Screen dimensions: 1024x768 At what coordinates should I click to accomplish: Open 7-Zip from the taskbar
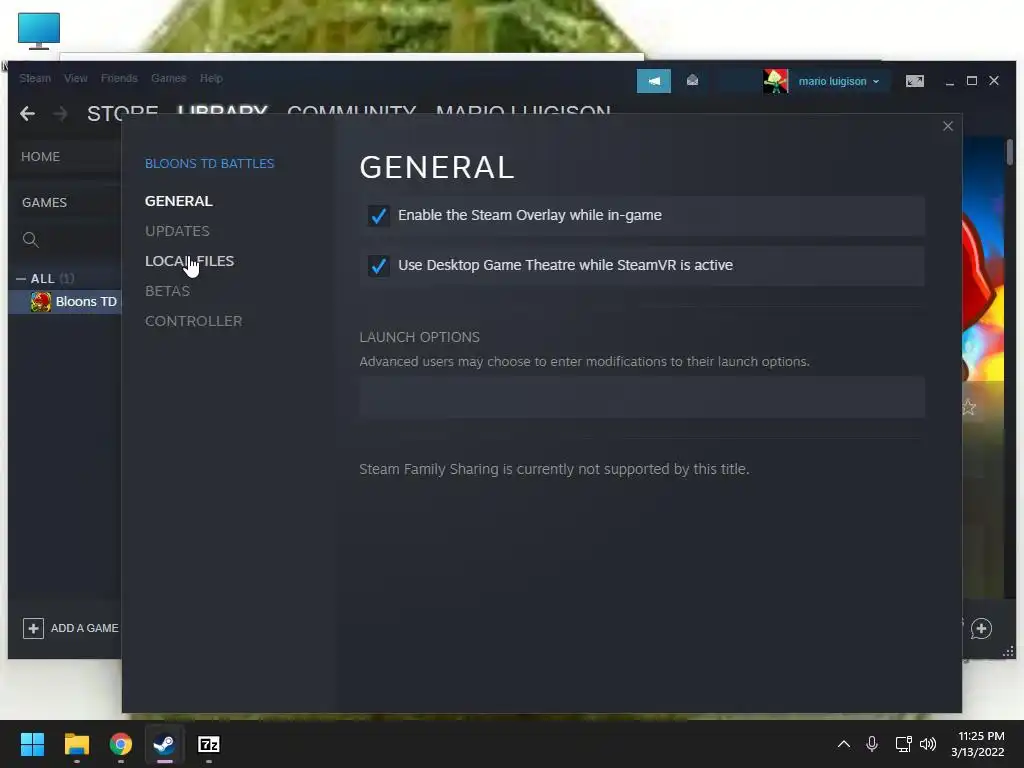209,744
